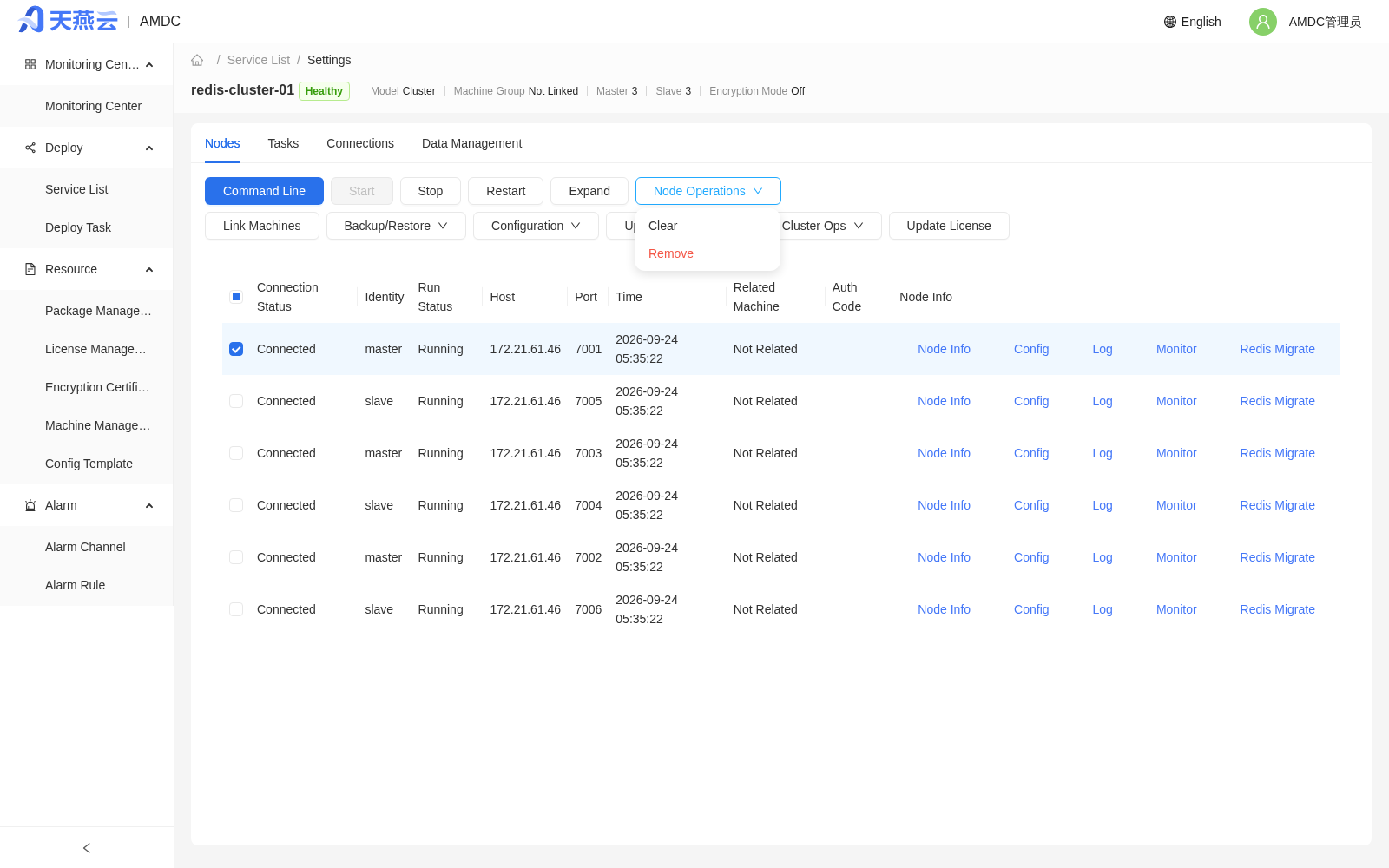
Task: Open Redis Migrate for port 7003
Action: pos(1277,453)
